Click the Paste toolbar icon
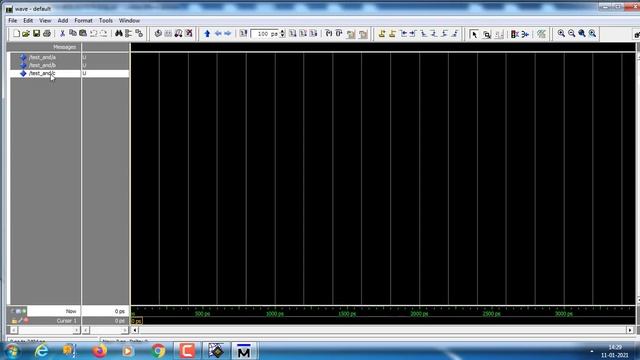 83,33
